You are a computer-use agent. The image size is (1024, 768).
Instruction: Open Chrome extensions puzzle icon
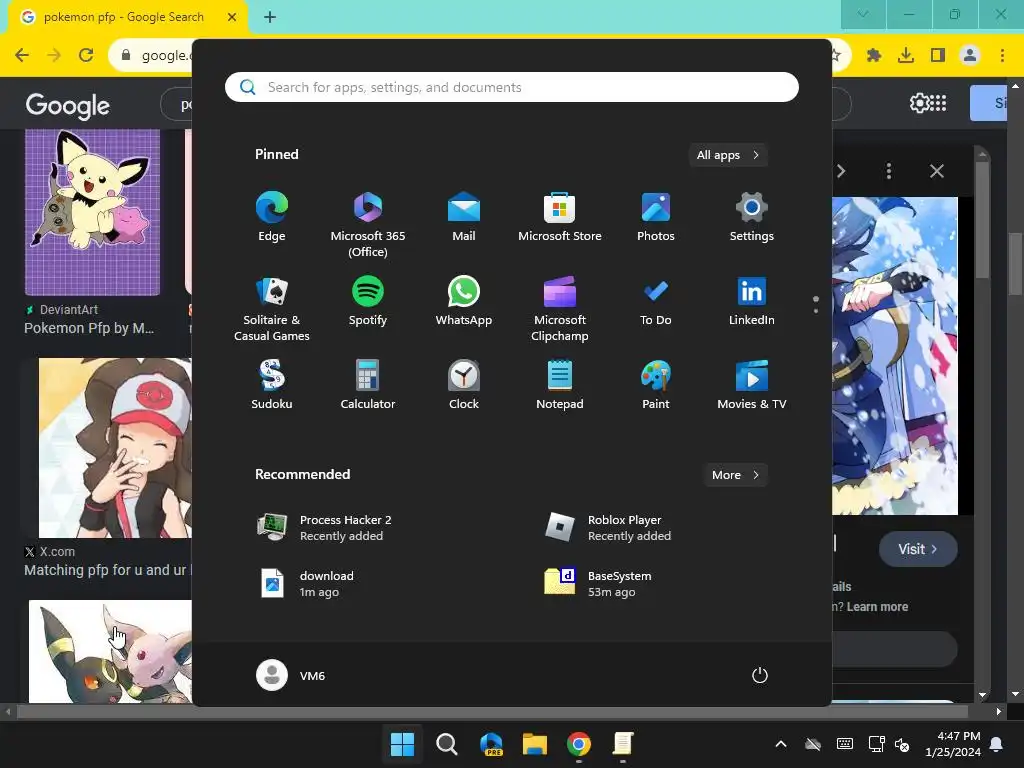tap(874, 55)
